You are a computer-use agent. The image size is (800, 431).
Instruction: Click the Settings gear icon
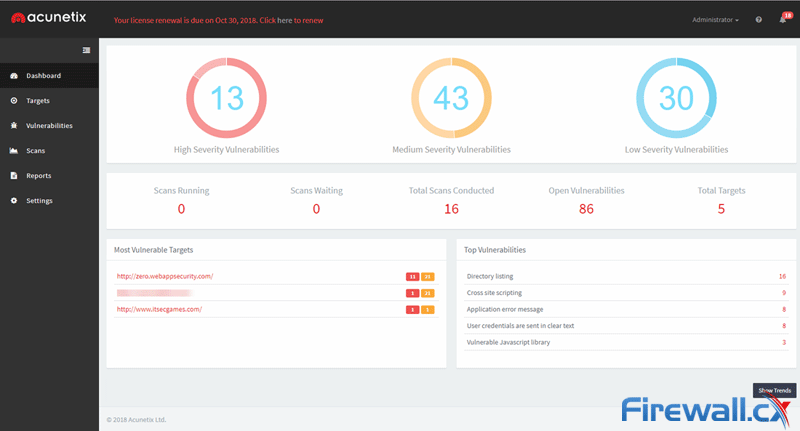[14, 200]
